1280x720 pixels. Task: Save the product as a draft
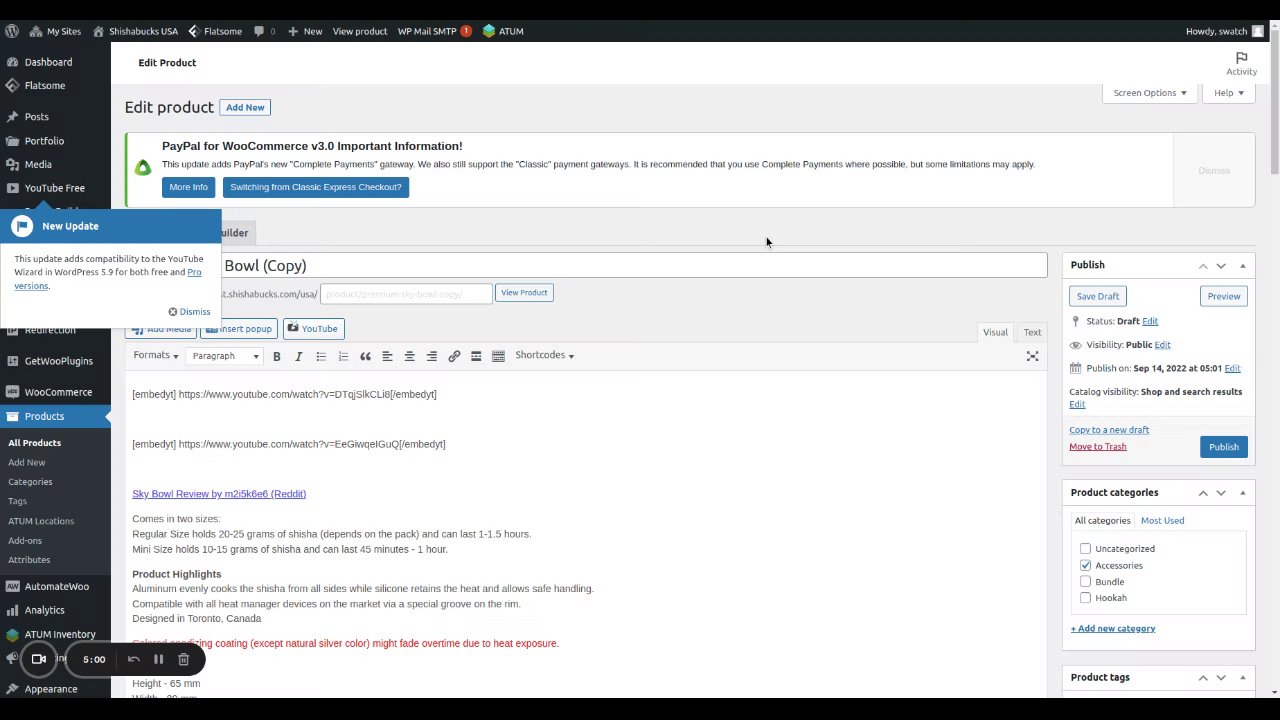(1097, 296)
